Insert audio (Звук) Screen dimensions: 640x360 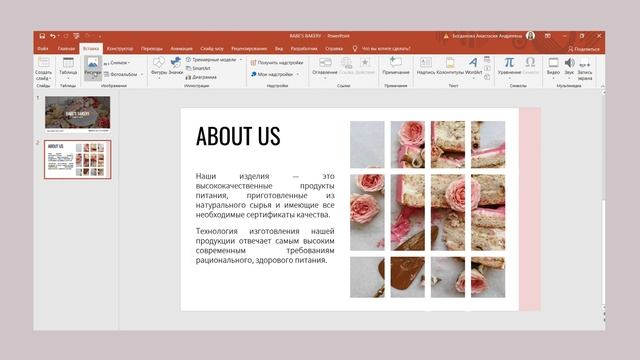pyautogui.click(x=569, y=67)
